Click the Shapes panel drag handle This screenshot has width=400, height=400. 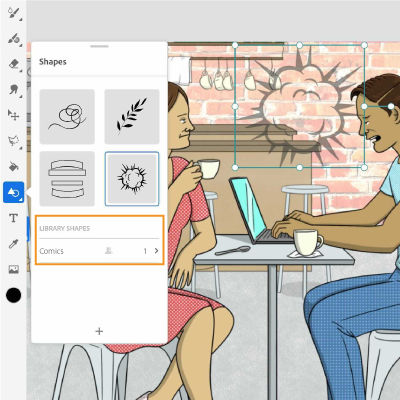point(99,46)
